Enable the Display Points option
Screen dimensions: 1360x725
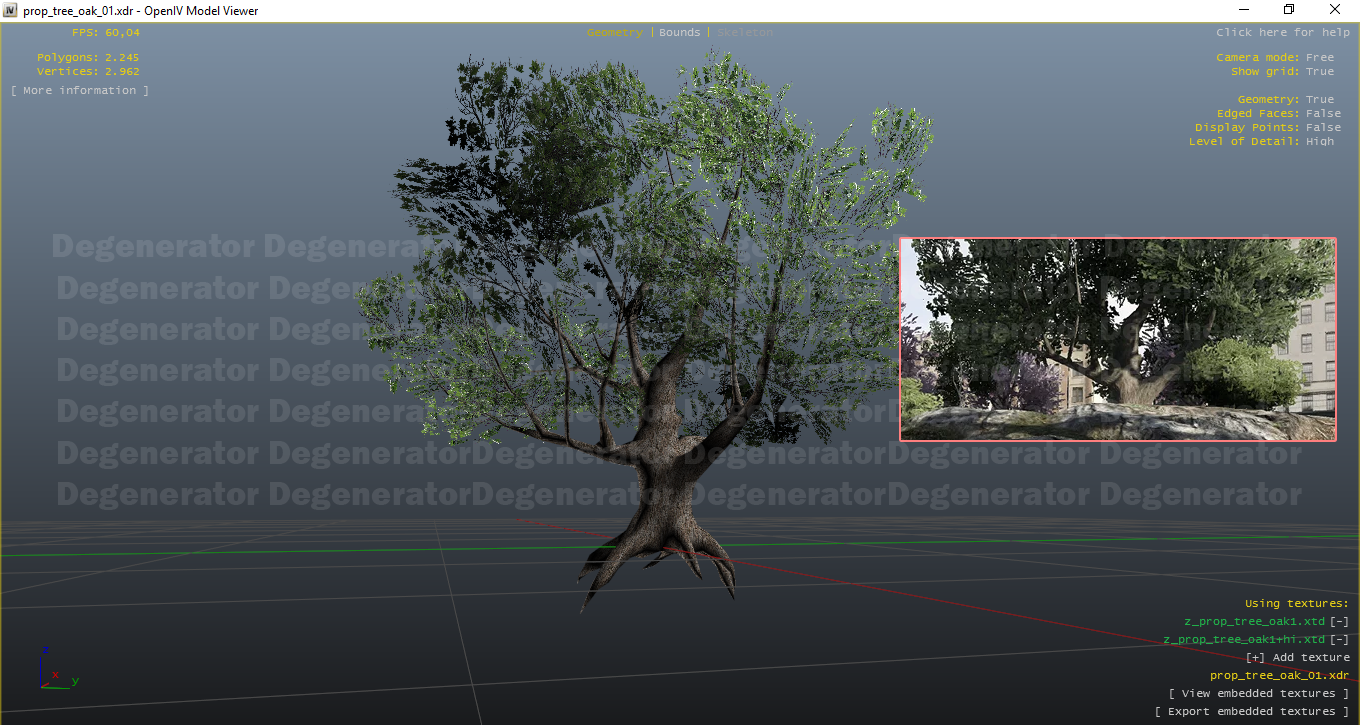[x=1323, y=128]
